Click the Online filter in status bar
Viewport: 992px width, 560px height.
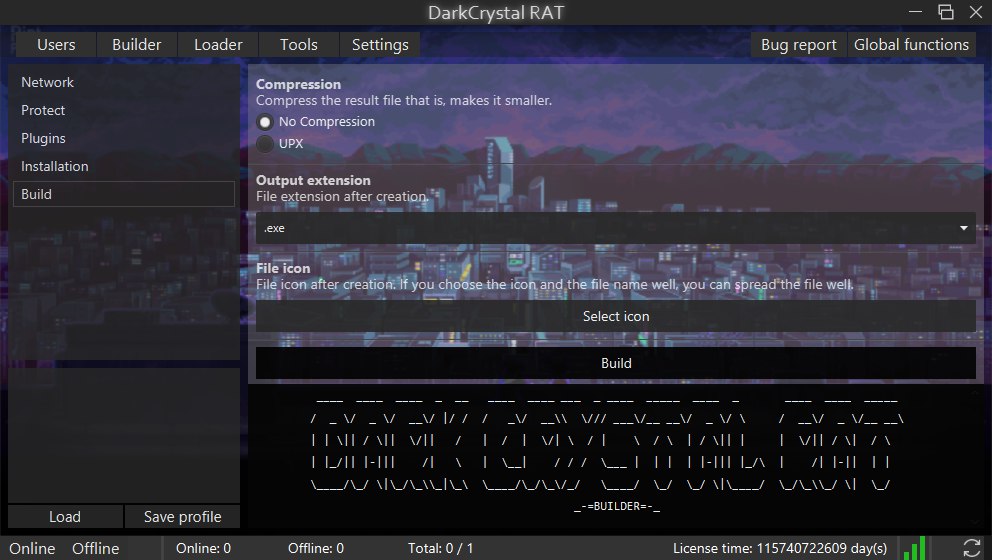coord(32,548)
